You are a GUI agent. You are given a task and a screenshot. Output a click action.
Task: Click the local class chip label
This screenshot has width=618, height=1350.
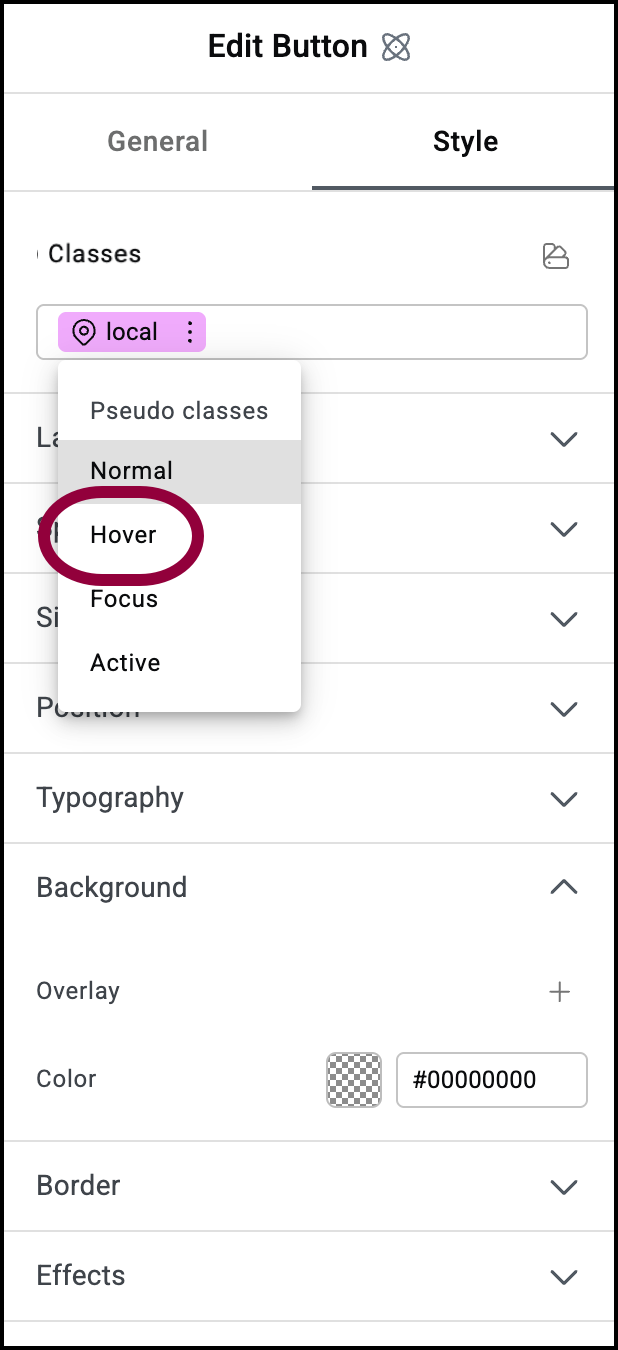tap(132, 332)
